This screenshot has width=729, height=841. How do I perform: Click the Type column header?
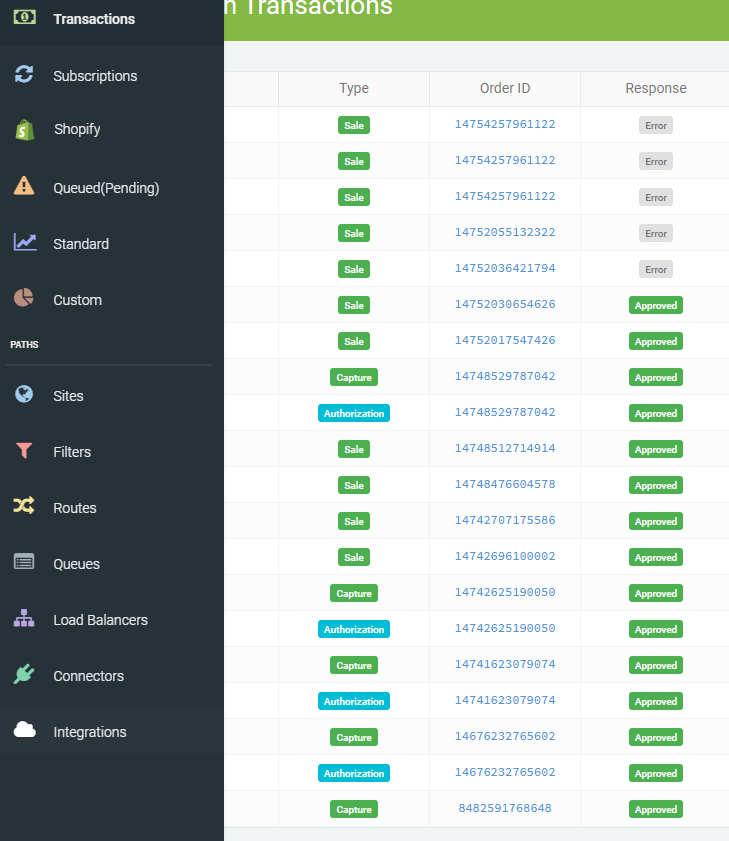click(354, 88)
